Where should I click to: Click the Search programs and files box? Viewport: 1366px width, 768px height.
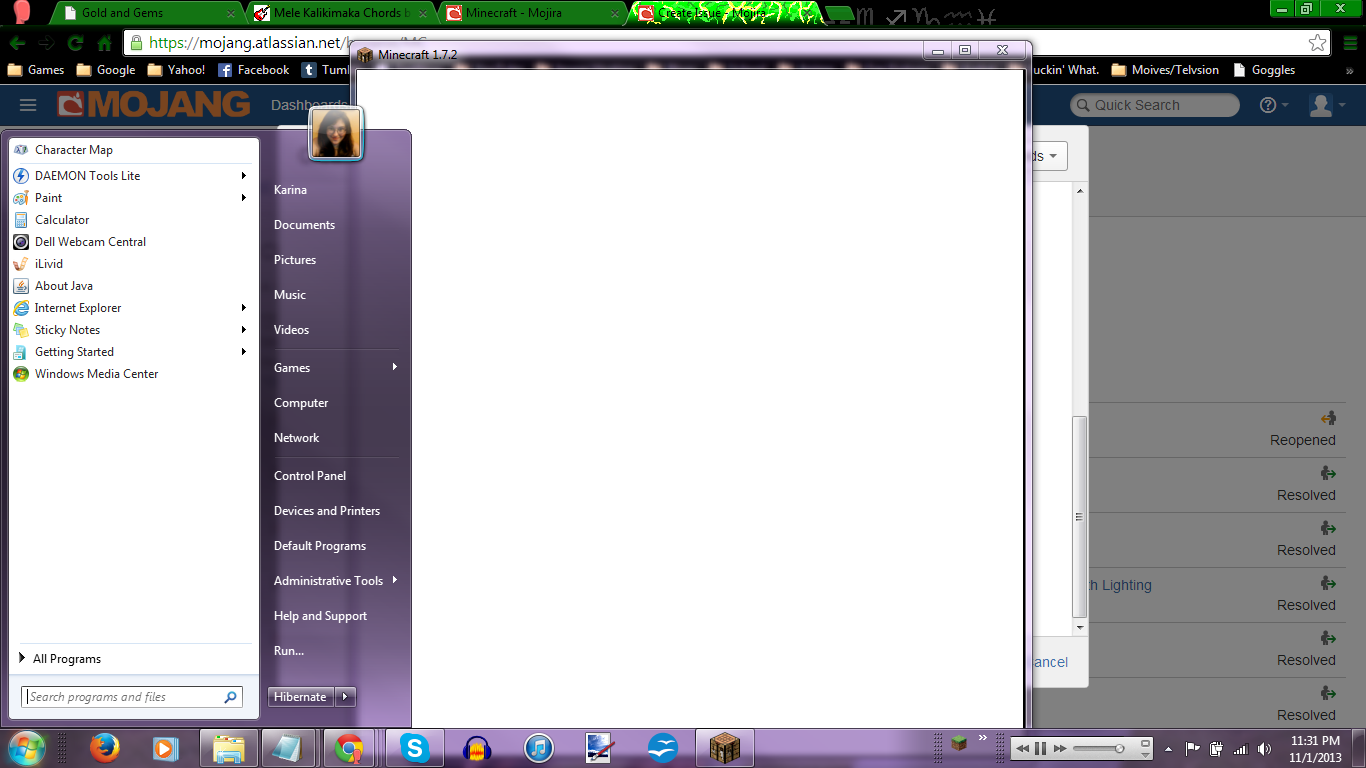[132, 697]
